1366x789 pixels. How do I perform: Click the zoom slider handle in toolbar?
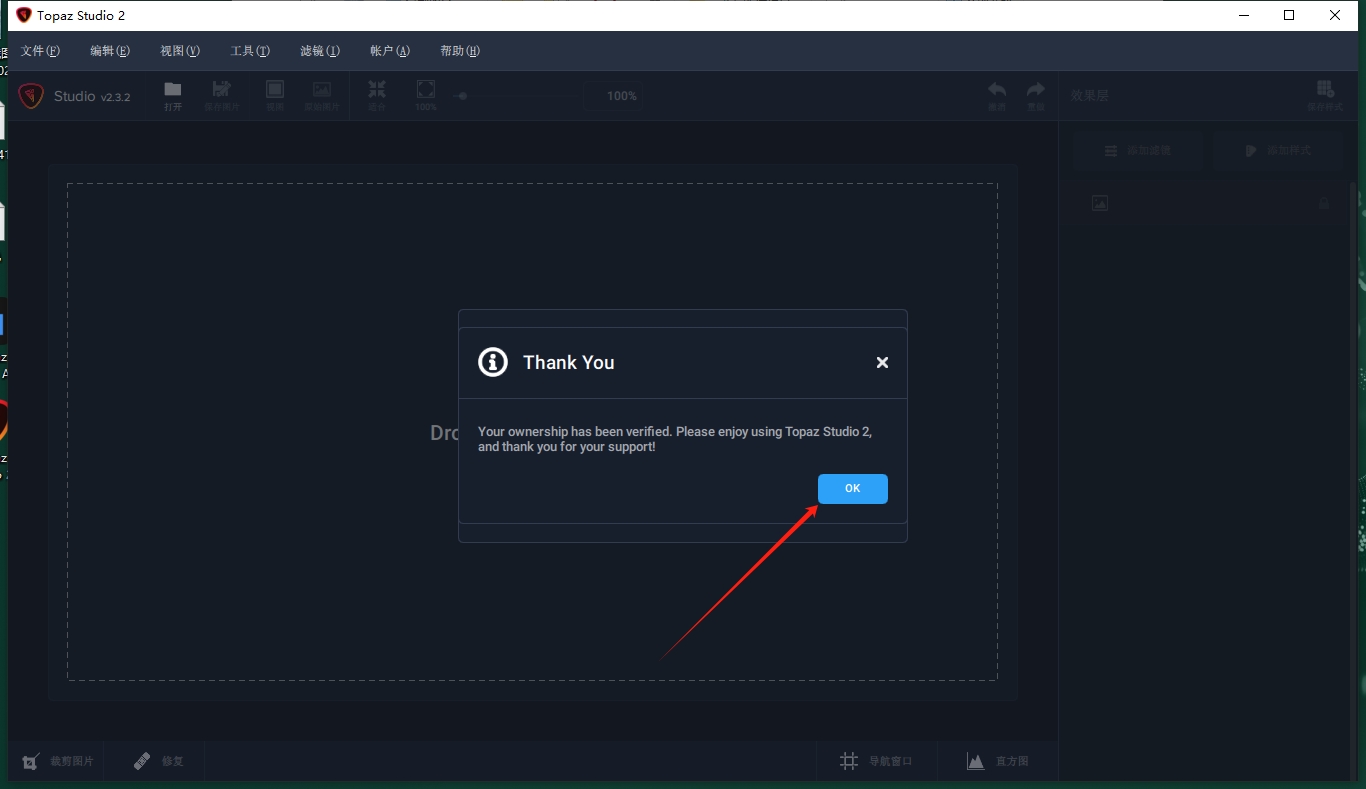(x=462, y=96)
